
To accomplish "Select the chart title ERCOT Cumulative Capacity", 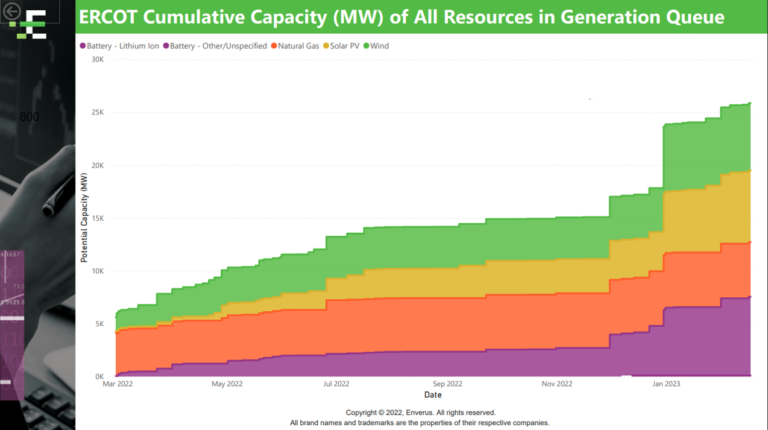I will click(x=402, y=17).
